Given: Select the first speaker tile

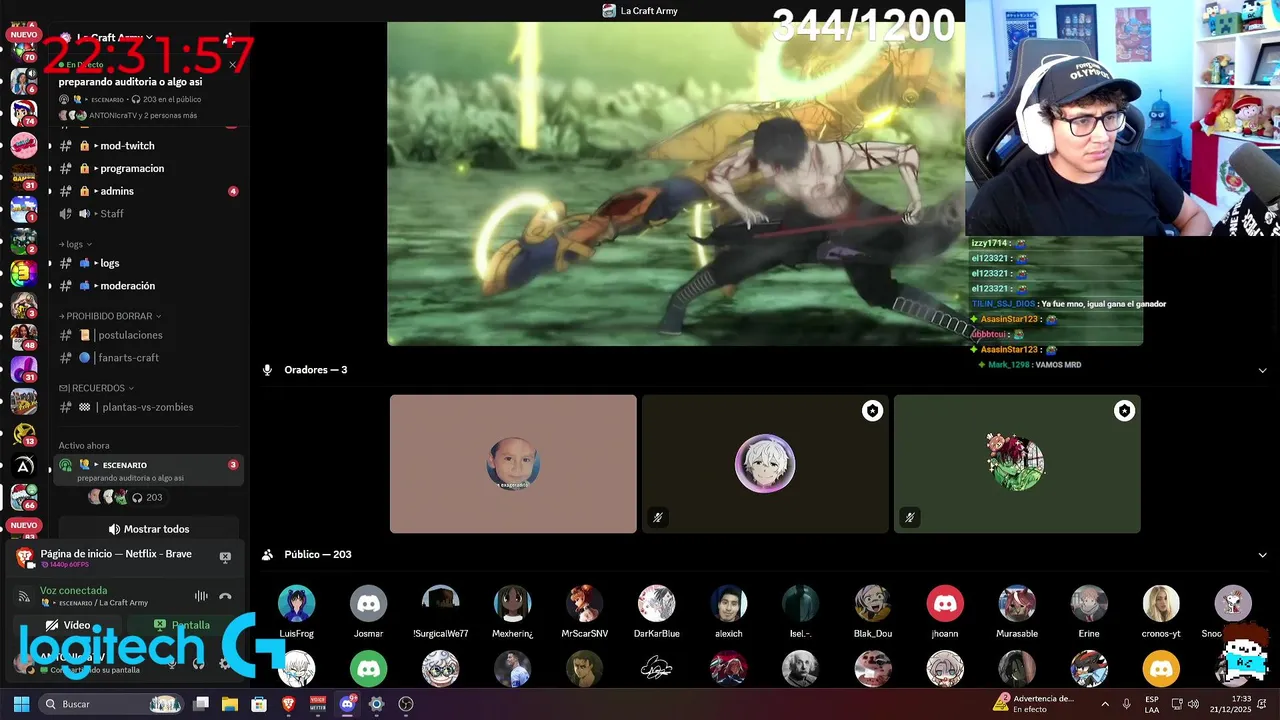Looking at the screenshot, I should 513,464.
